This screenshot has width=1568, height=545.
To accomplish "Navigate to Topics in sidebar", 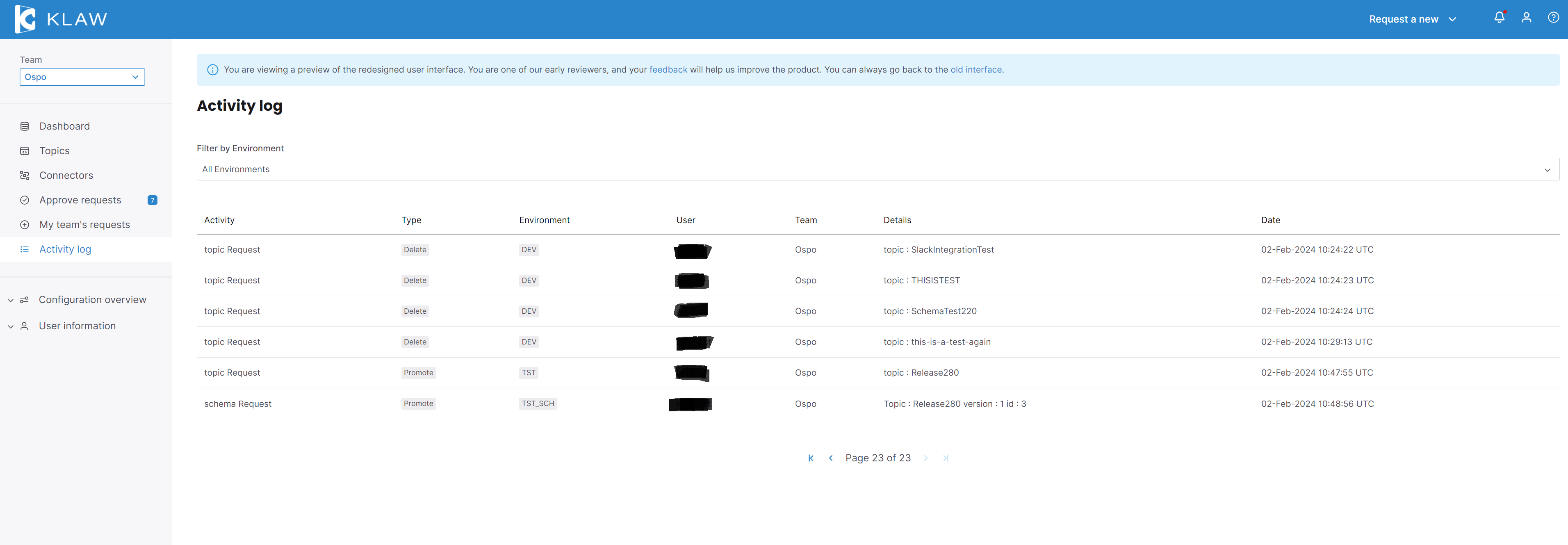I will point(54,151).
